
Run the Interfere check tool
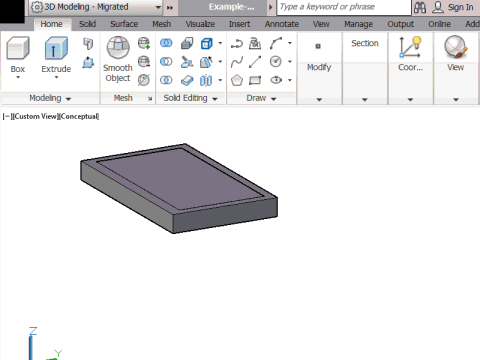click(187, 43)
